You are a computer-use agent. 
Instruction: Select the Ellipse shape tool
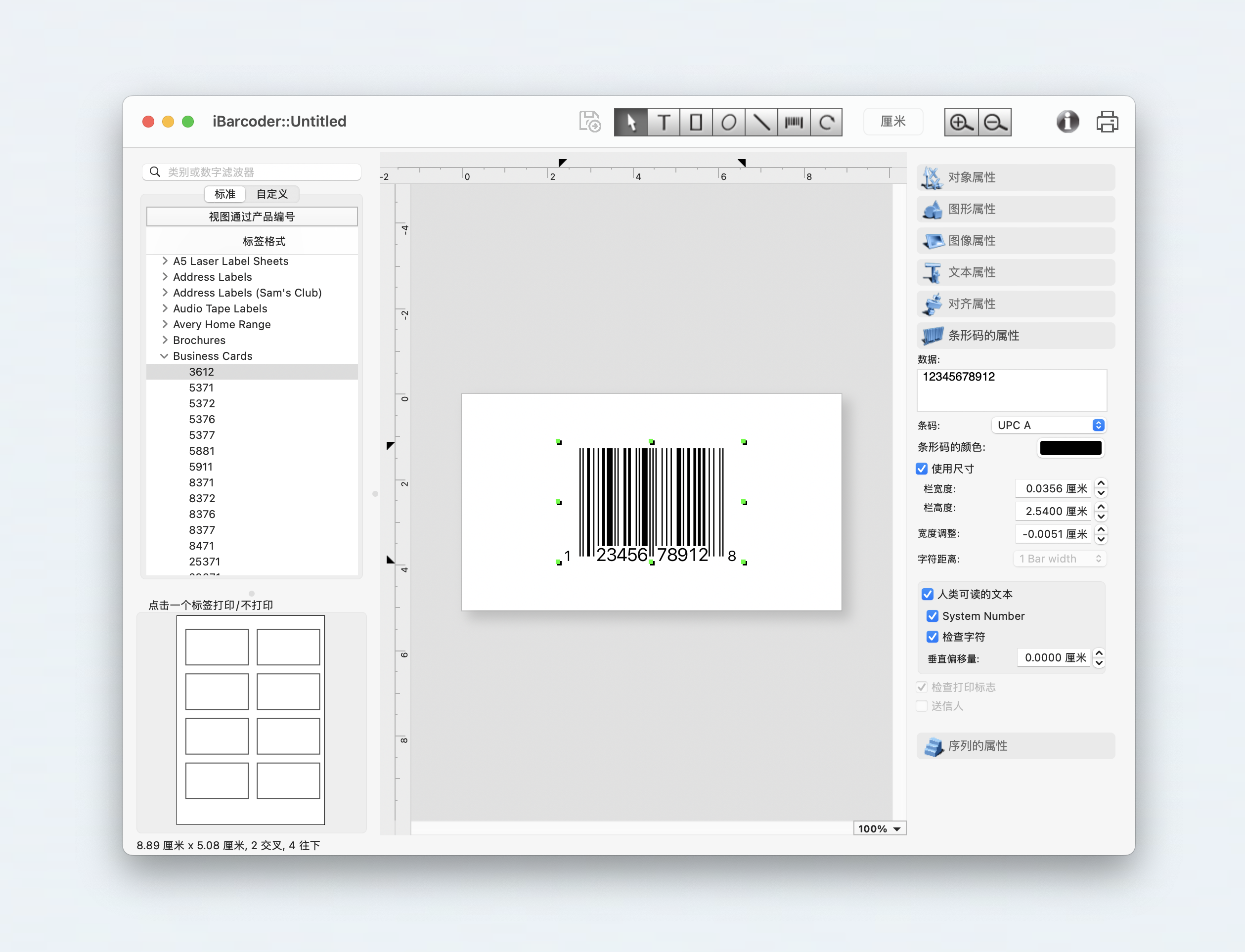tap(729, 122)
